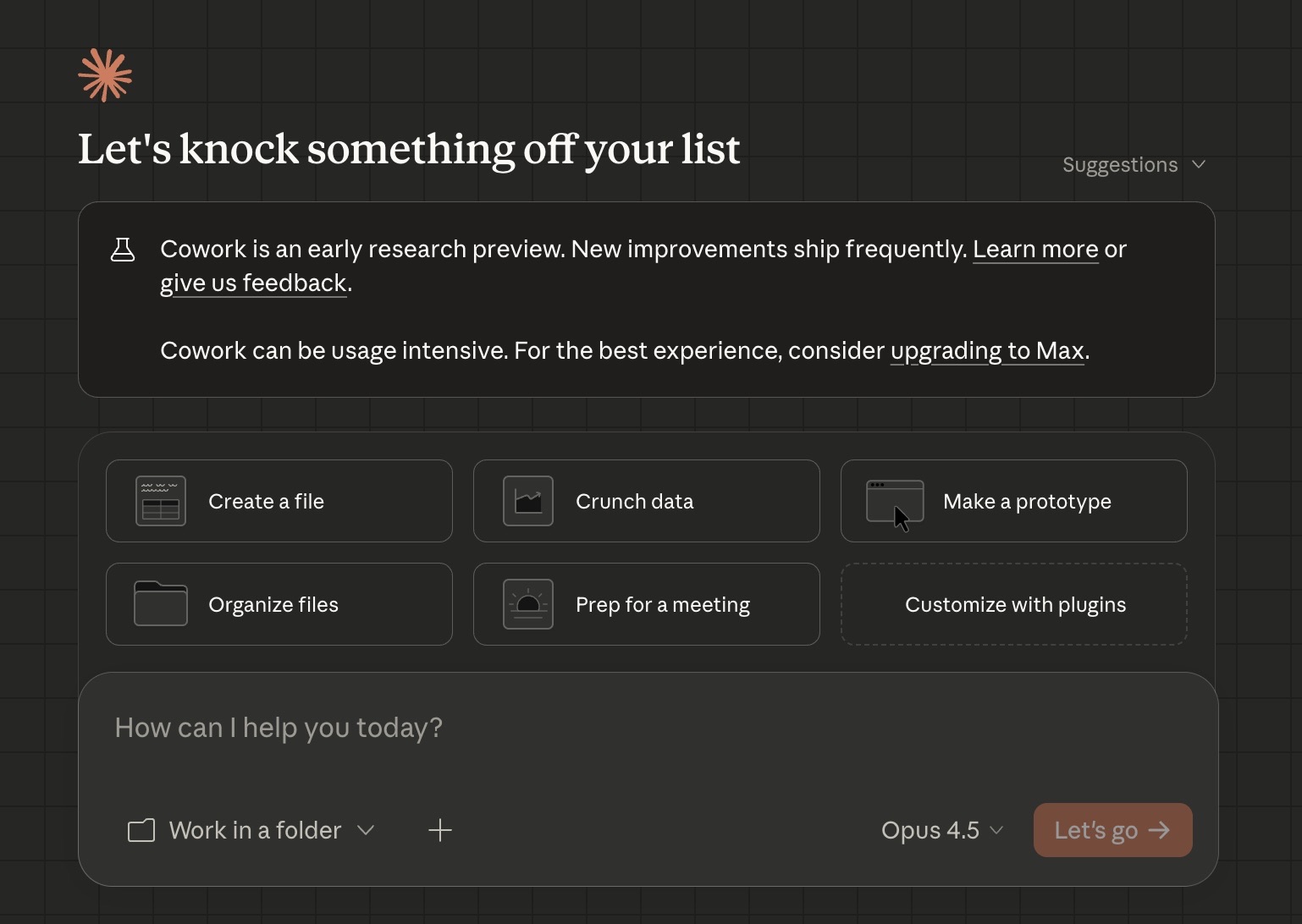Choose the Crunch data suggestion
This screenshot has width=1302, height=924.
(647, 501)
